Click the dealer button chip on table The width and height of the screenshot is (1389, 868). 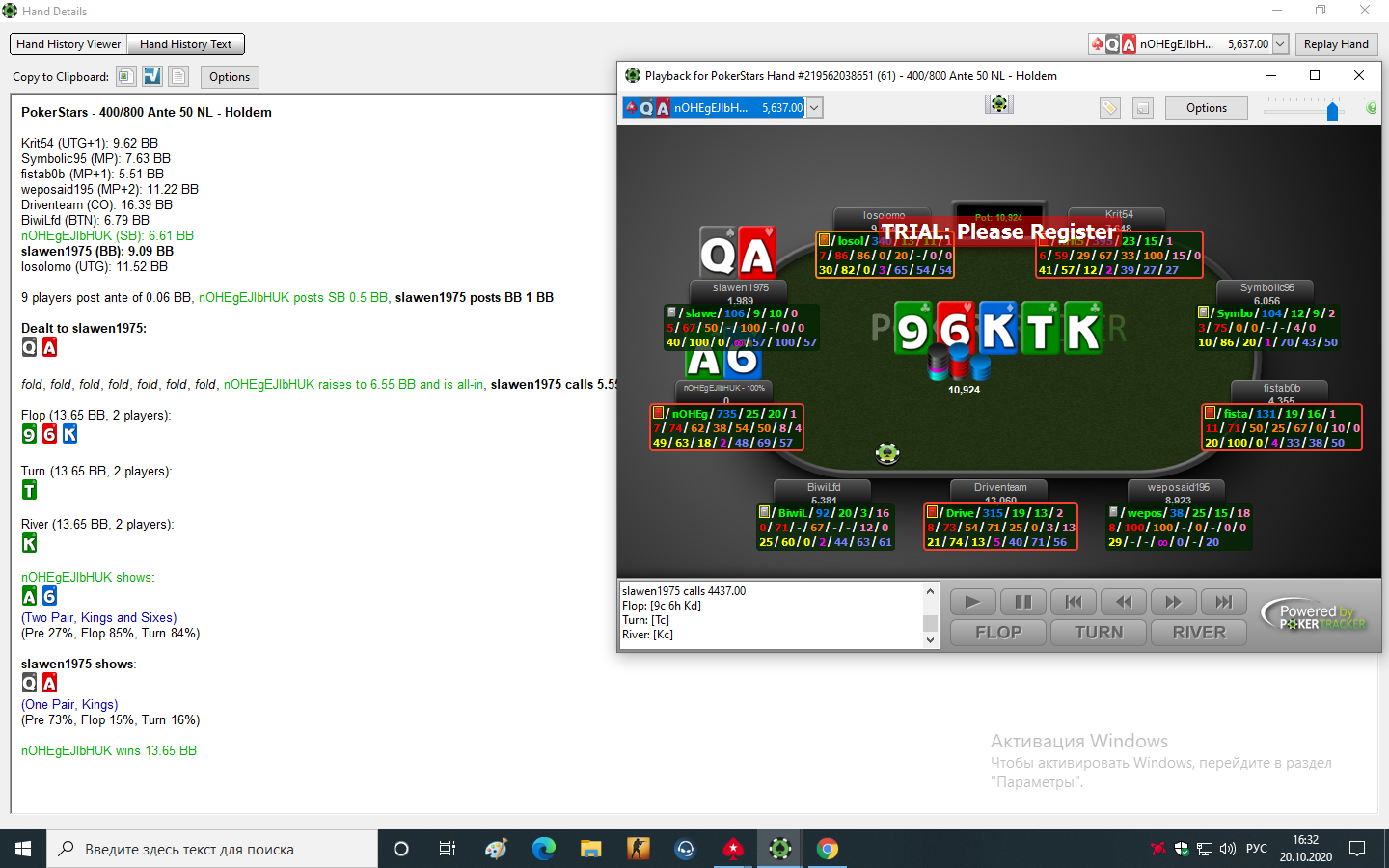(887, 451)
